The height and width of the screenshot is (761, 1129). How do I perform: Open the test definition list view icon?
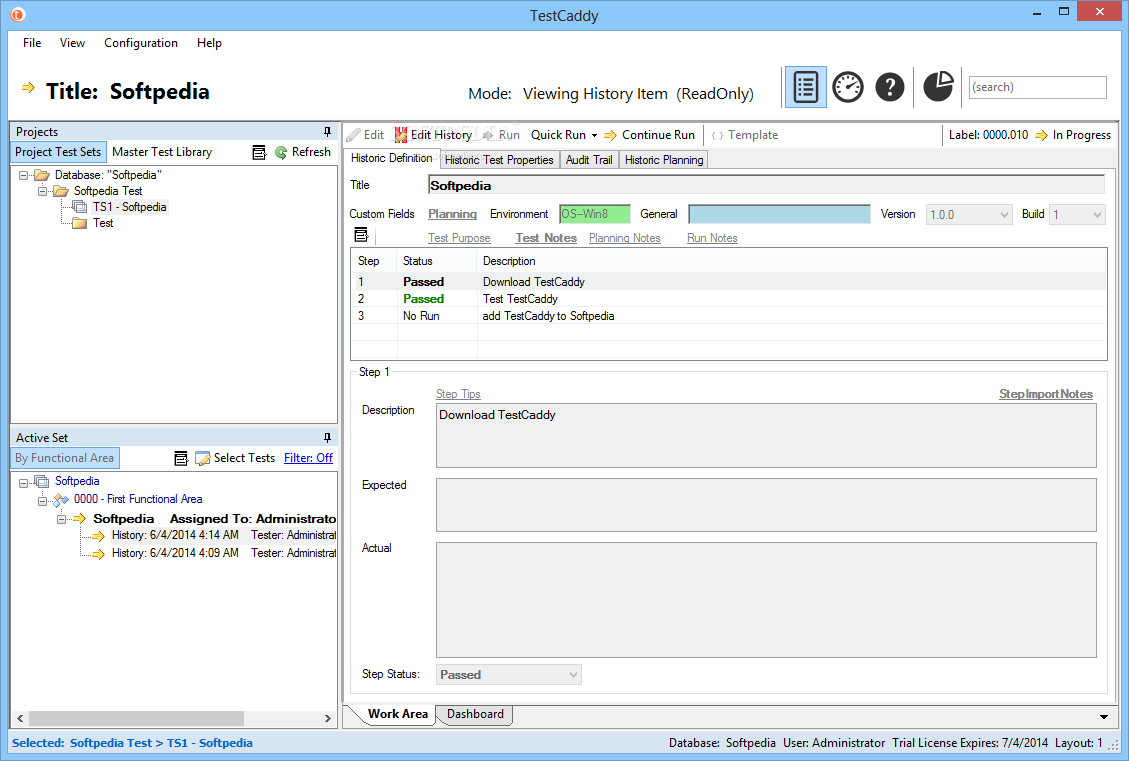point(806,87)
